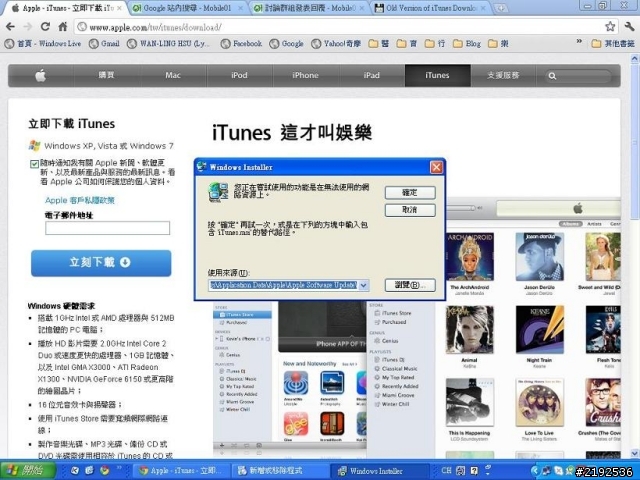Open the Windows 開始 start button
Image resolution: width=640 pixels, height=480 pixels.
click(27, 470)
